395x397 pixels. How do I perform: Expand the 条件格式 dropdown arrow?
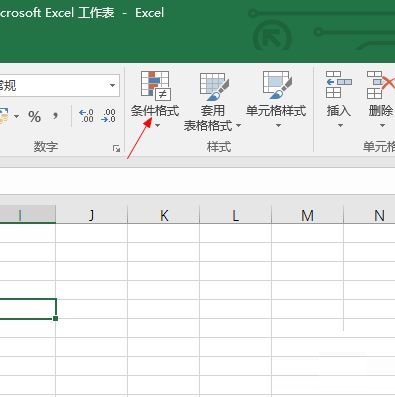[x=158, y=126]
